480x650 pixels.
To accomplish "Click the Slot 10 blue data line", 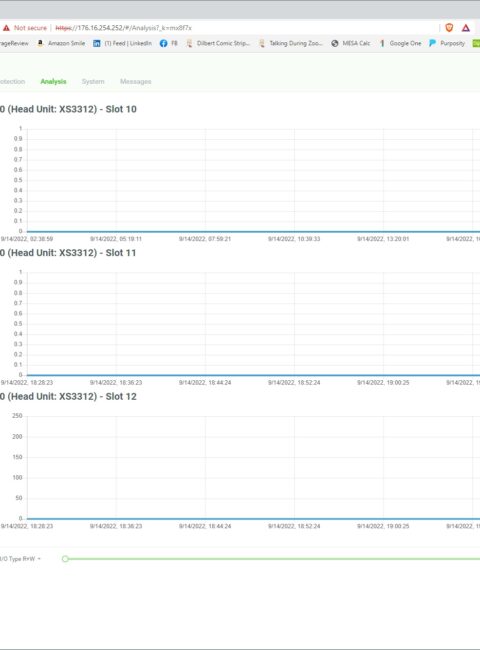I will tap(253, 231).
